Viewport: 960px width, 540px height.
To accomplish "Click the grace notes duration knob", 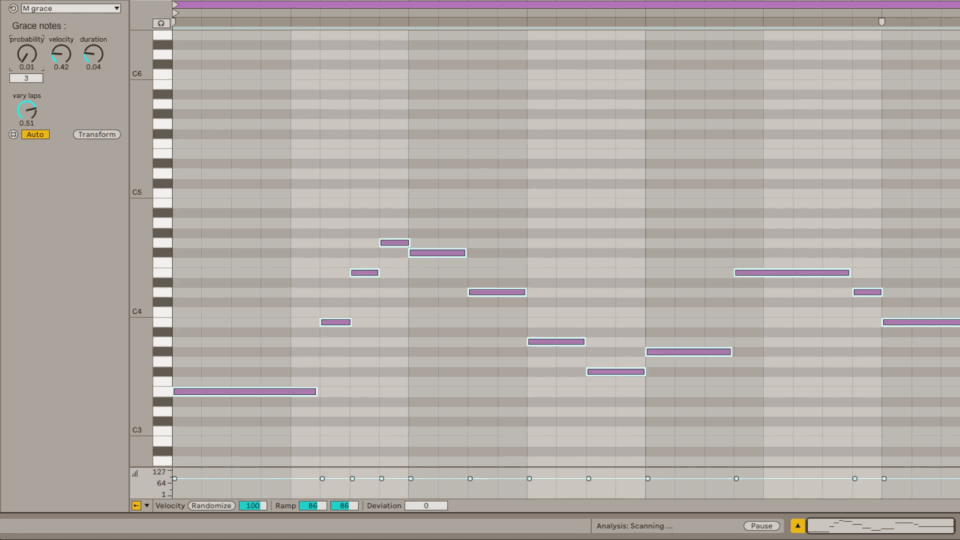I will pyautogui.click(x=93, y=54).
